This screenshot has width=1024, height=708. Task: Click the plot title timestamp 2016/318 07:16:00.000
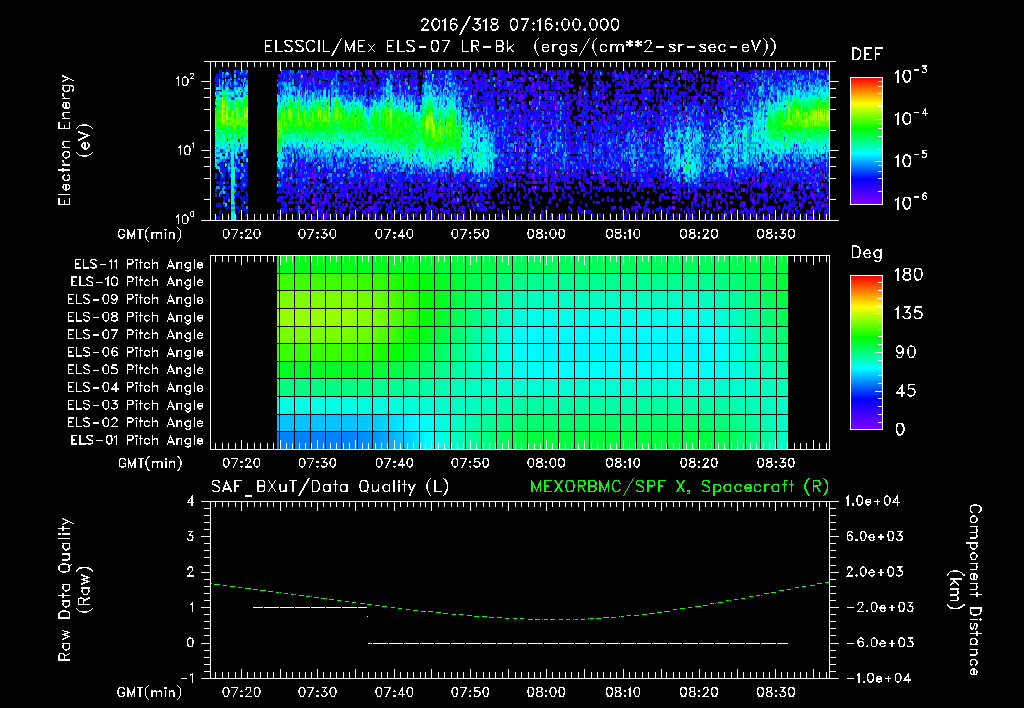(519, 25)
